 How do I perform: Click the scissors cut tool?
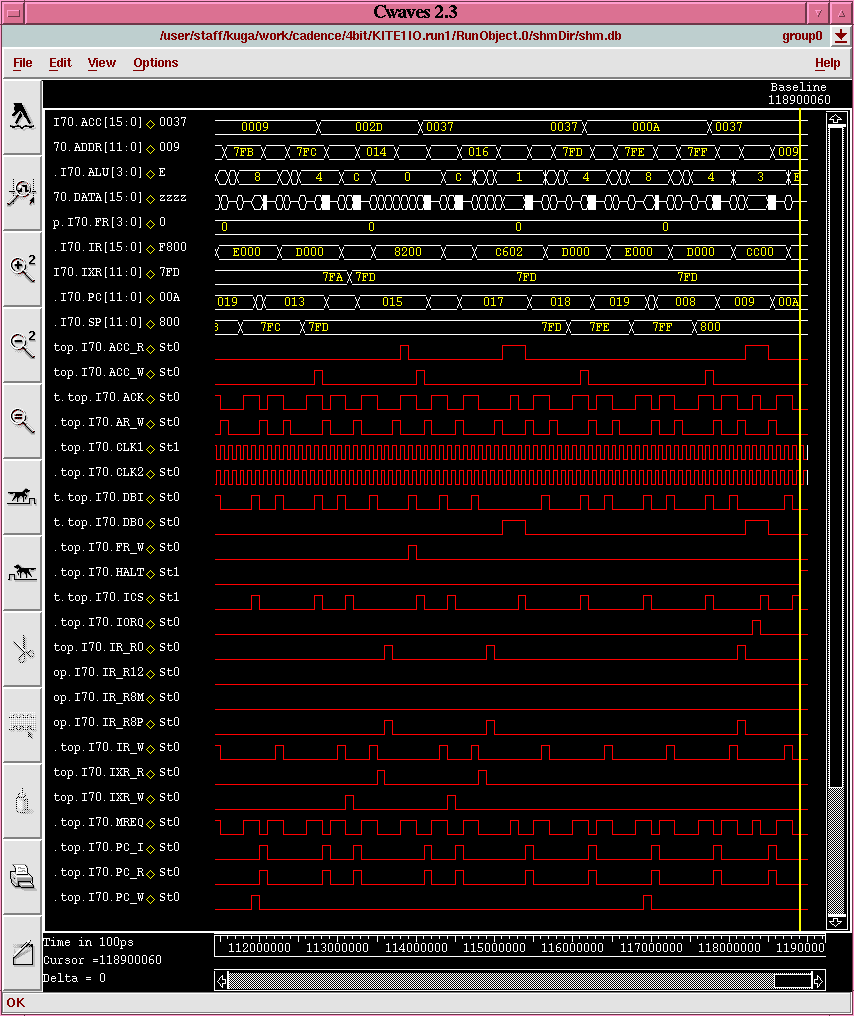22,647
